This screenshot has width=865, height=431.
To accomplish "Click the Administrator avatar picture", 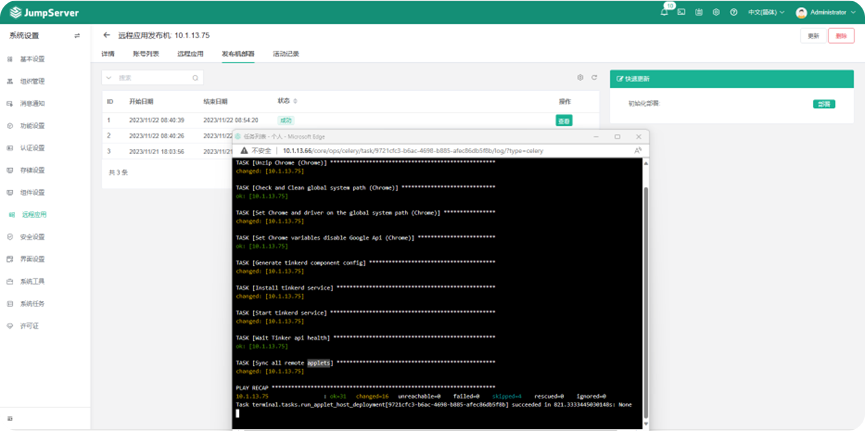I will [802, 12].
